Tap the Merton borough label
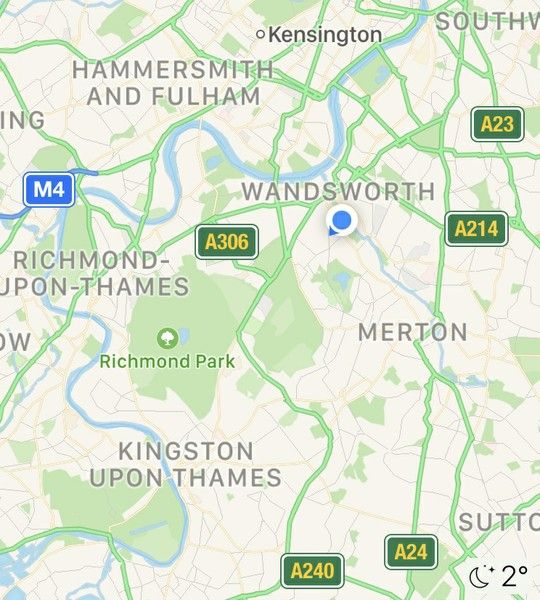This screenshot has width=540, height=600. pos(413,332)
